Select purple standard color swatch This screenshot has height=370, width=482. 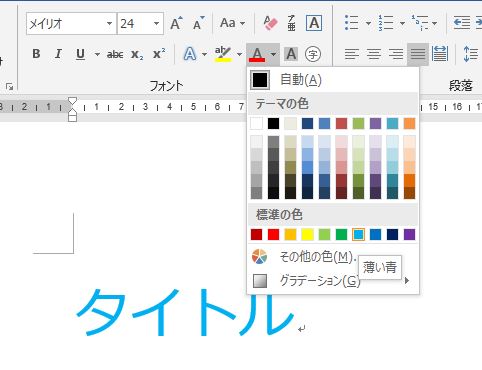409,235
